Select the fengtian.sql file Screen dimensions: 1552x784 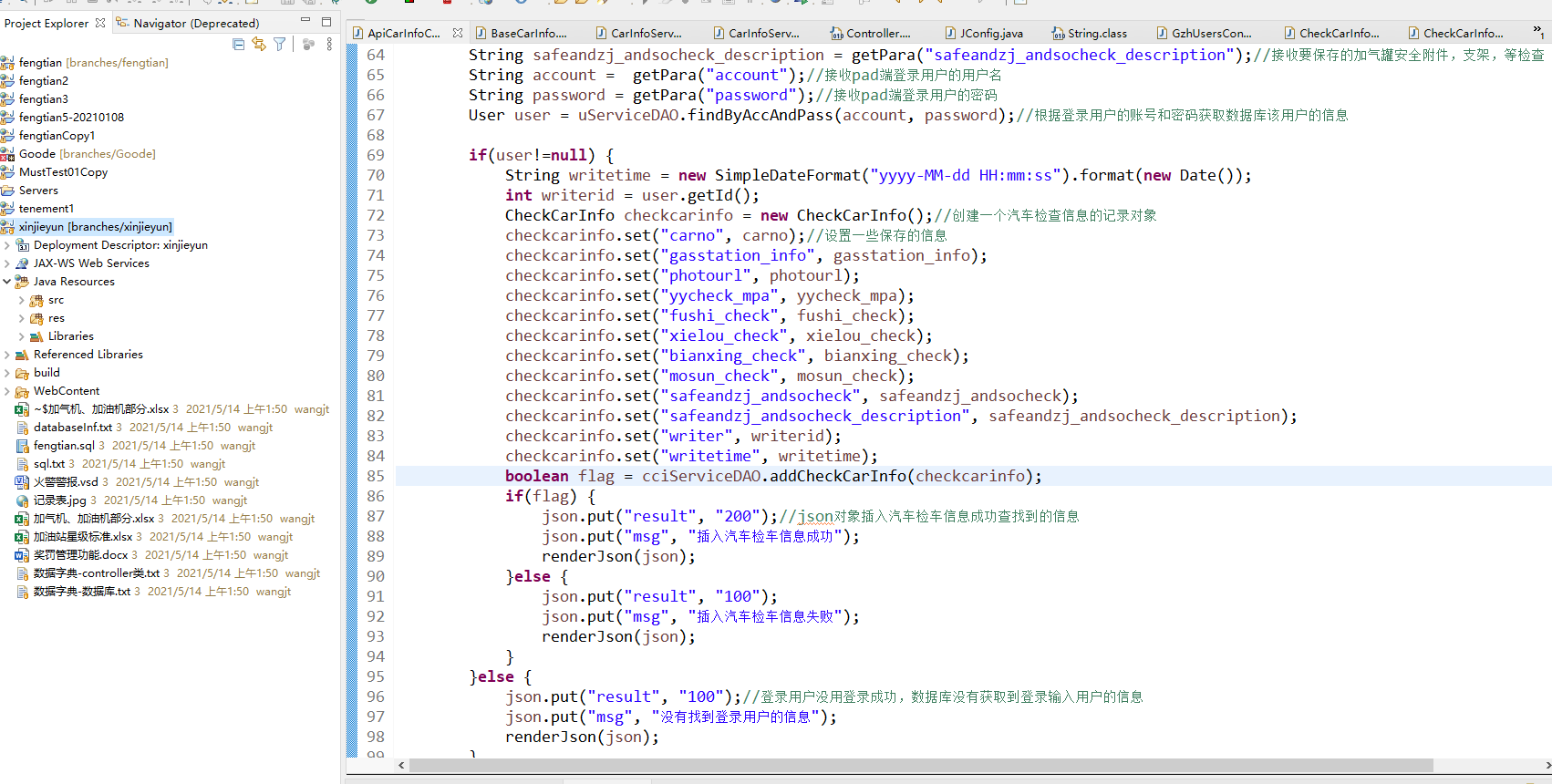click(x=64, y=446)
